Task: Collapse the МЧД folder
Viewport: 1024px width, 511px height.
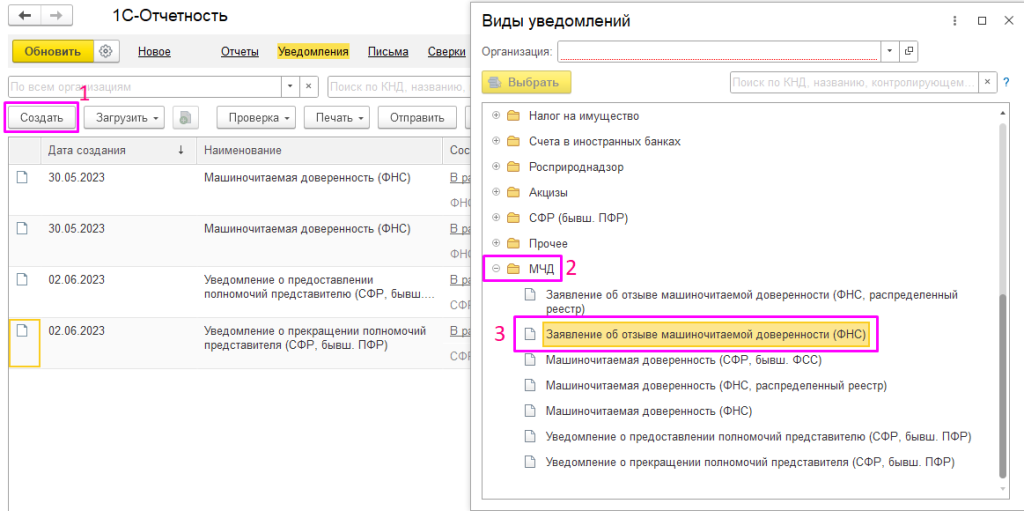Action: 496,269
